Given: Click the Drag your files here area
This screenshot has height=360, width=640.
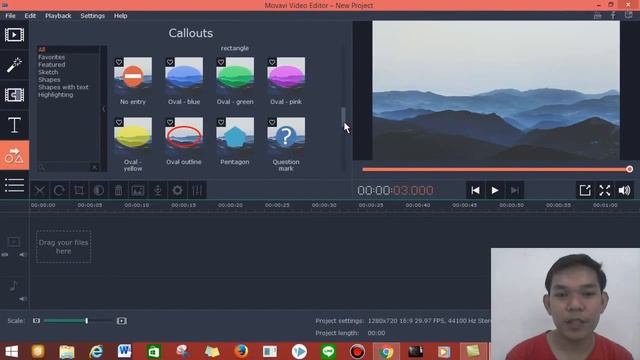Looking at the screenshot, I should click(64, 247).
